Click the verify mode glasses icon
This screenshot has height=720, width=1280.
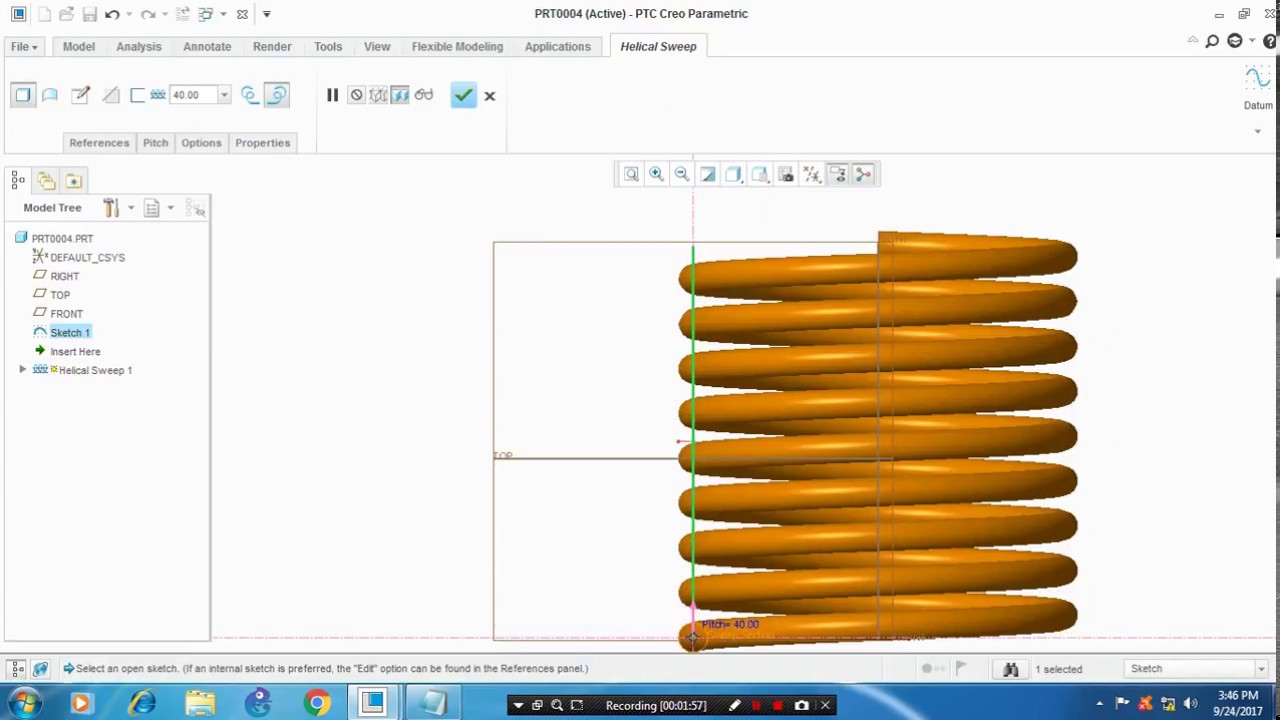pyautogui.click(x=424, y=95)
